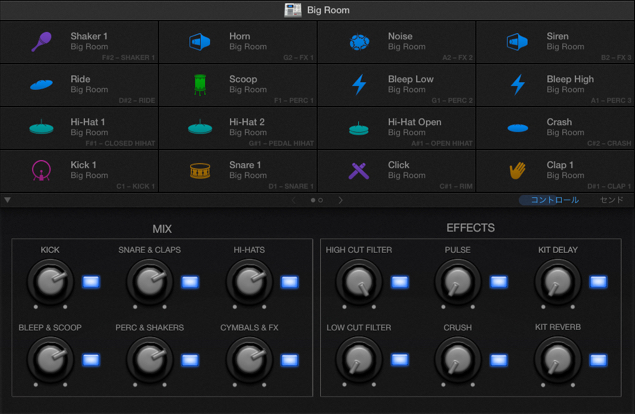Click the HI-HATS knob
This screenshot has height=414, width=635.
[249, 282]
